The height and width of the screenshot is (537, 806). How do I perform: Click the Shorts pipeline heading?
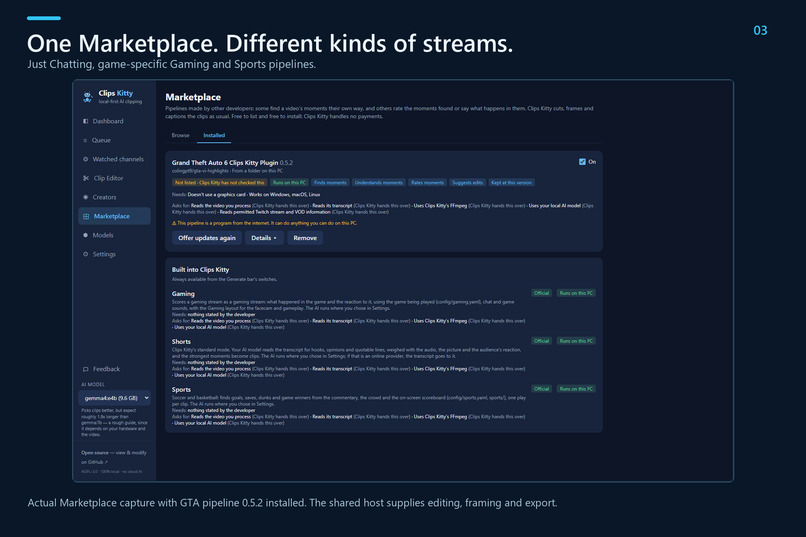point(181,342)
